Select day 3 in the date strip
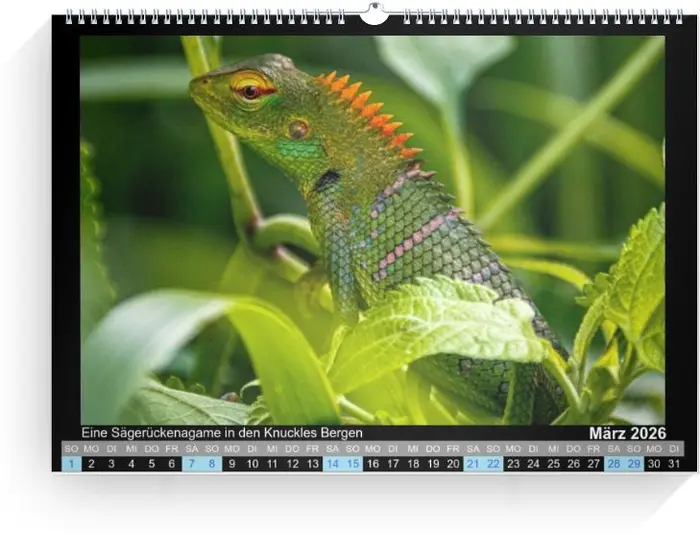Image resolution: width=700 pixels, height=535 pixels. pos(111,464)
